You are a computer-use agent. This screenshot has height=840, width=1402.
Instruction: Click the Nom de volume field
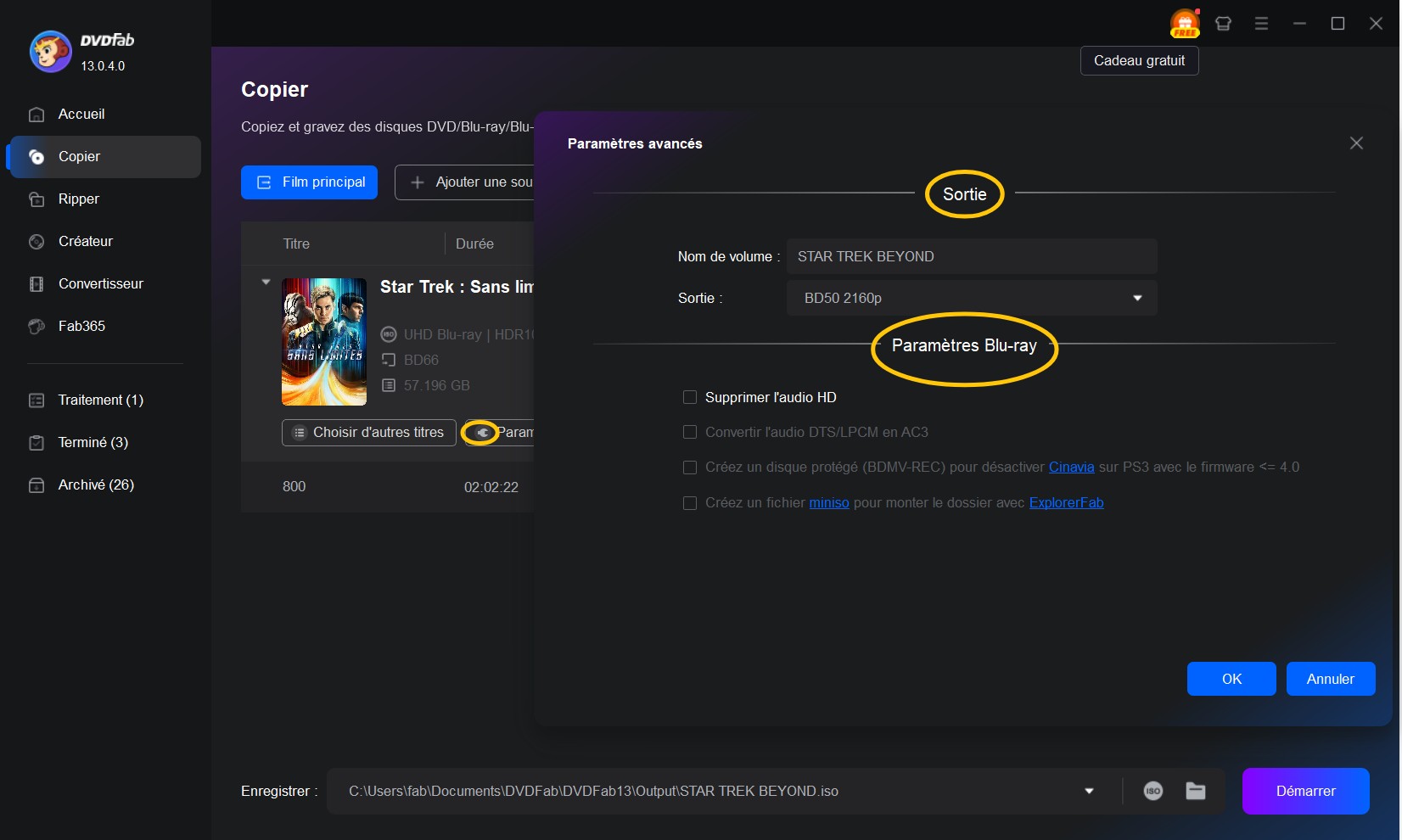(971, 256)
